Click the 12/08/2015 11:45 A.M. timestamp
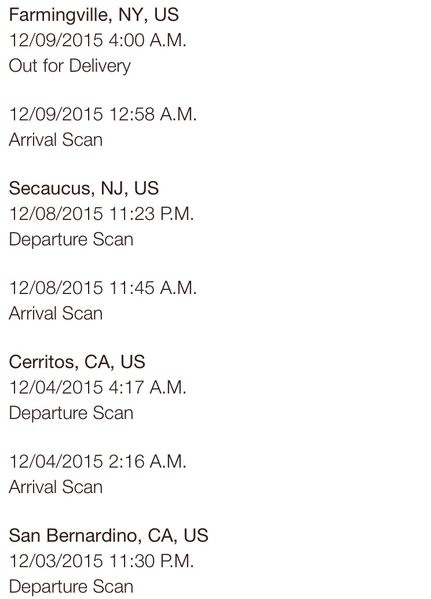The width and height of the screenshot is (431, 599). (x=103, y=288)
